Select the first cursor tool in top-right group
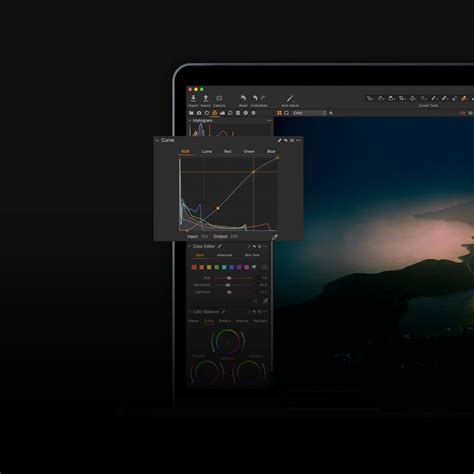 370,98
